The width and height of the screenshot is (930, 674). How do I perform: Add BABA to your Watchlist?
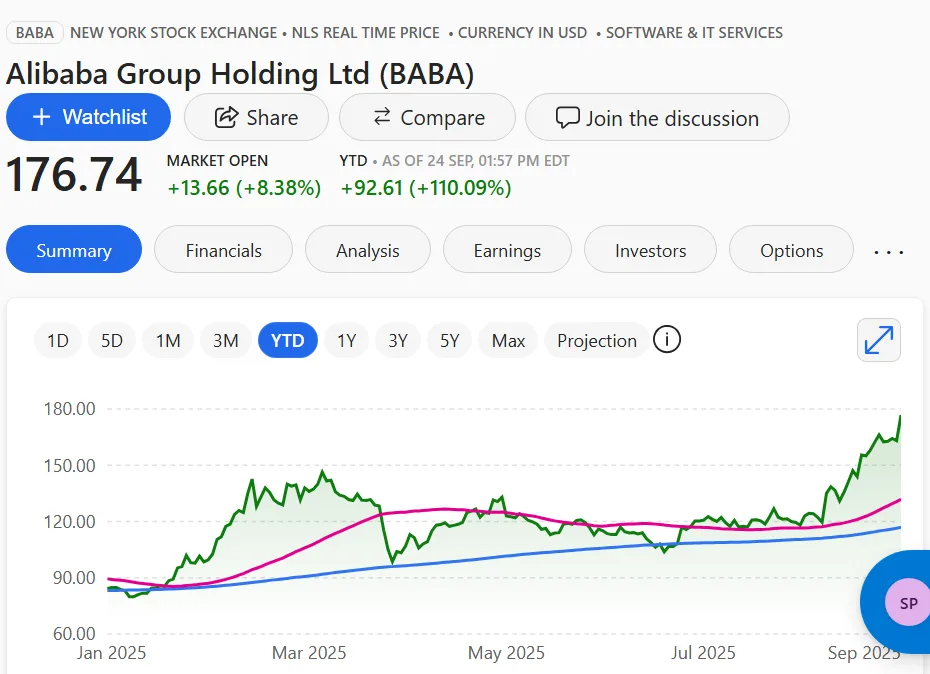tap(88, 117)
